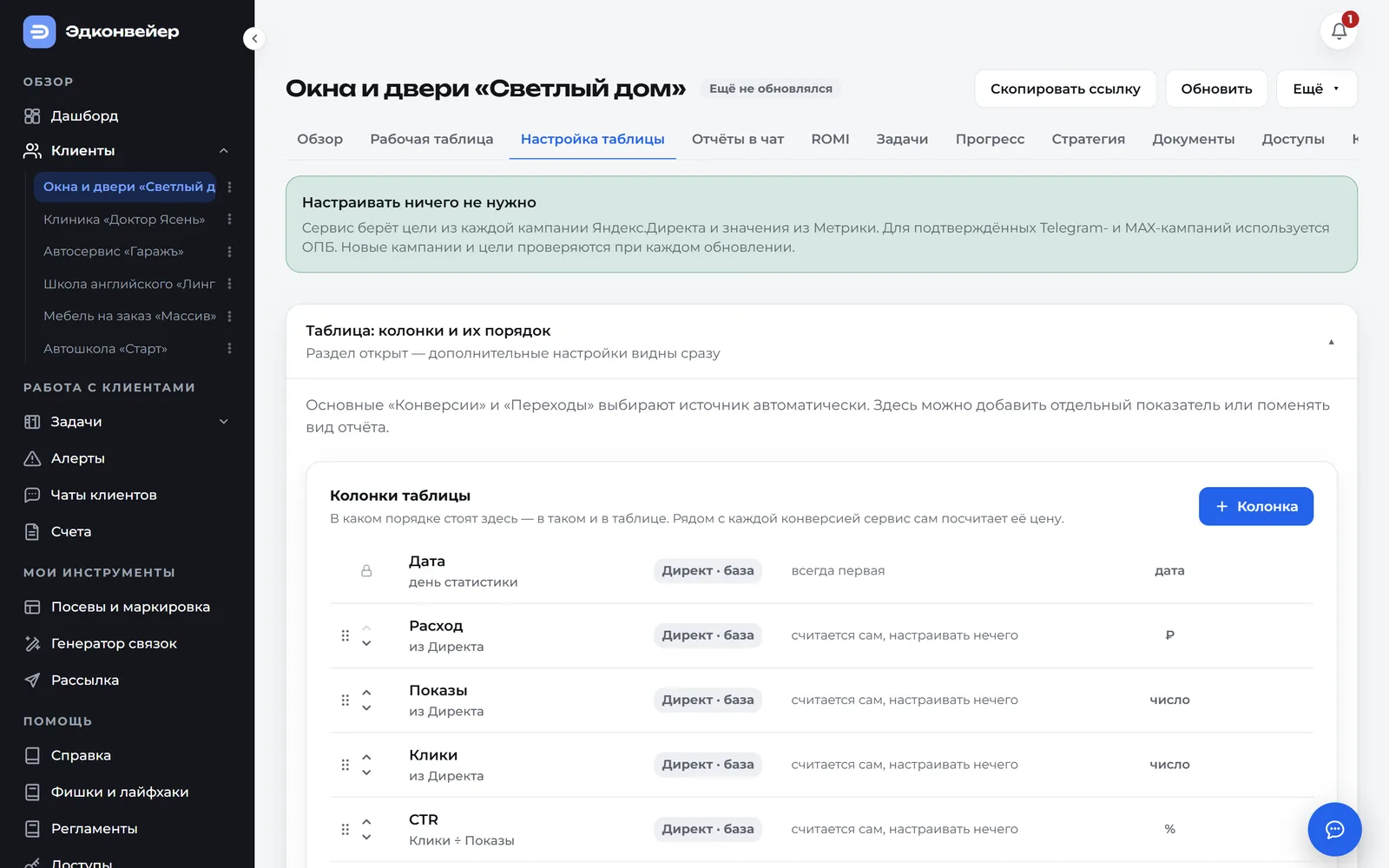
Task: Open the Ещё dropdown
Action: click(1316, 89)
